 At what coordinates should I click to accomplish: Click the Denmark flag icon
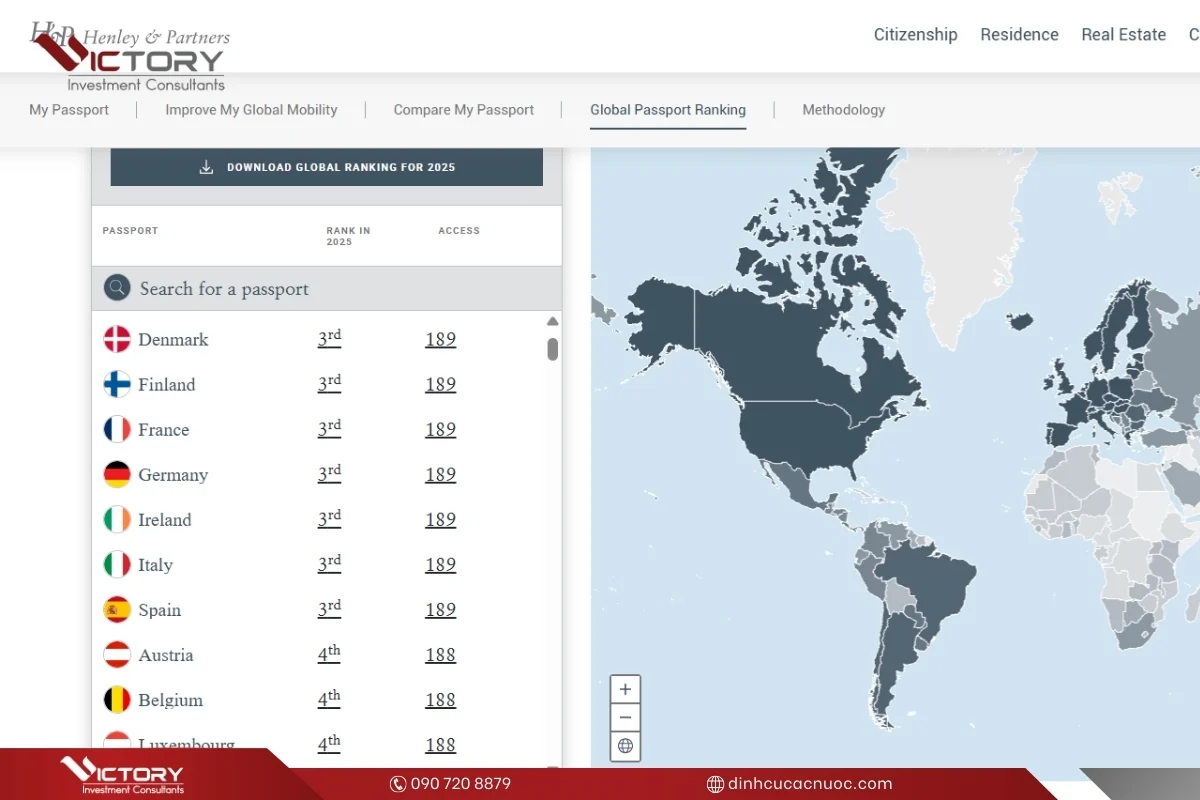[117, 339]
